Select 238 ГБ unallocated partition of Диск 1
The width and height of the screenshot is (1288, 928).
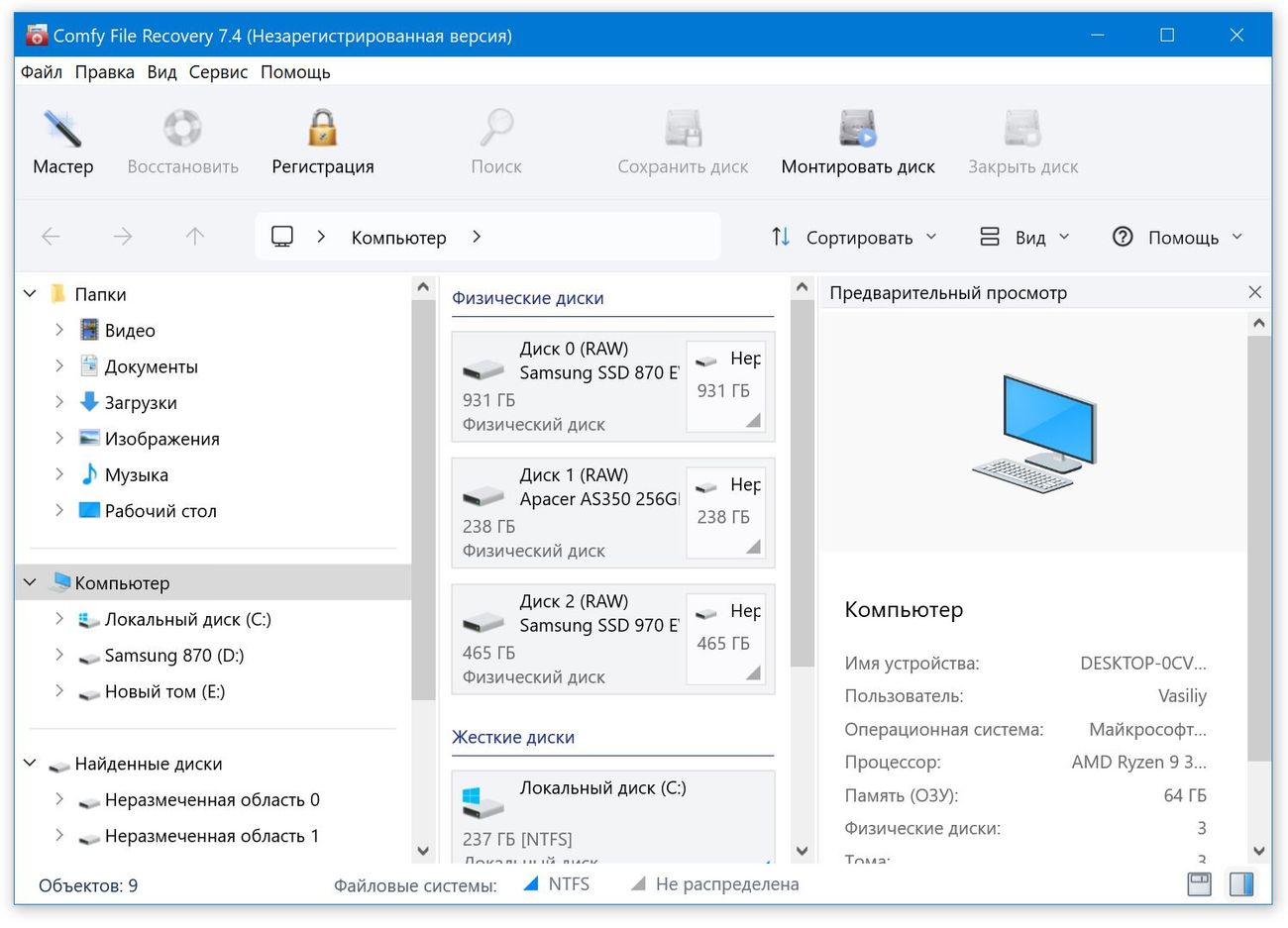[726, 513]
